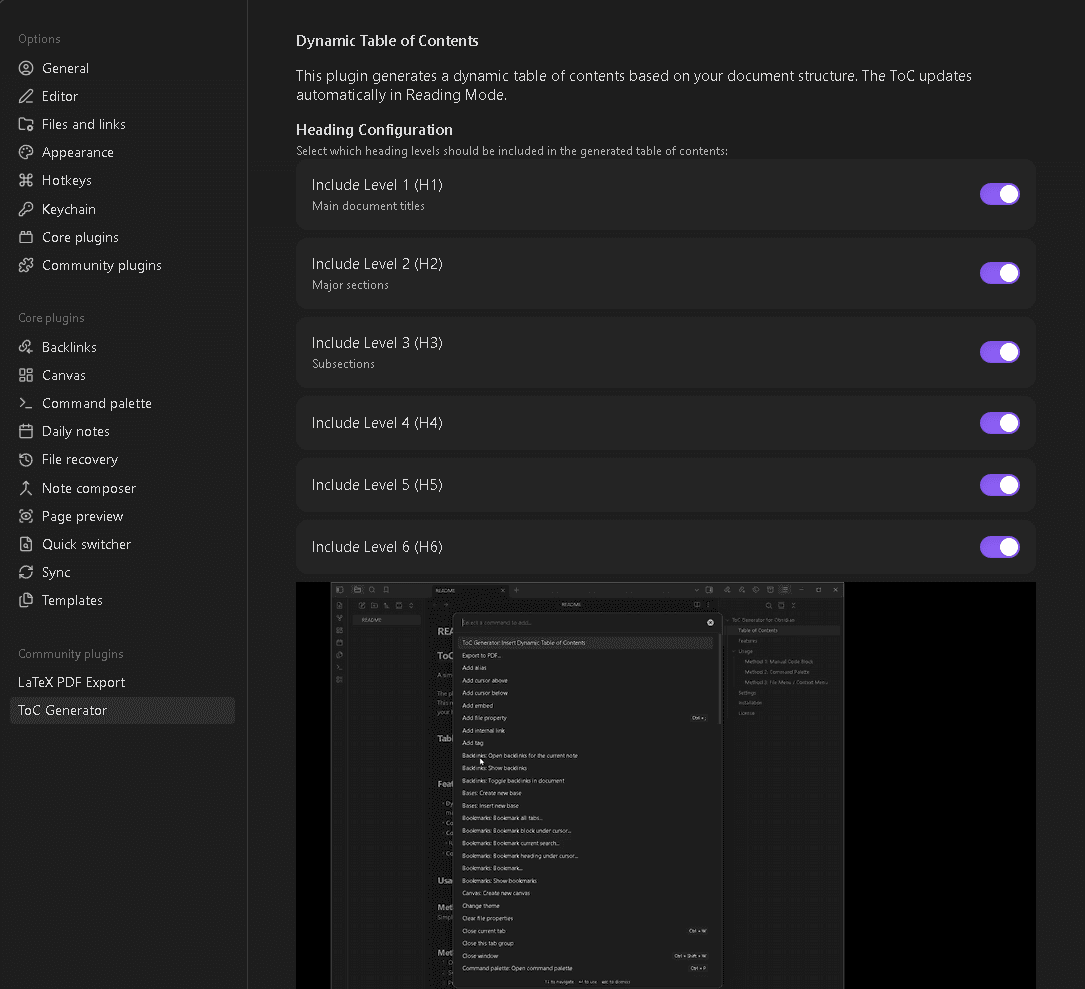Viewport: 1085px width, 989px height.
Task: Open Keychain settings tab
Action: coord(122,209)
